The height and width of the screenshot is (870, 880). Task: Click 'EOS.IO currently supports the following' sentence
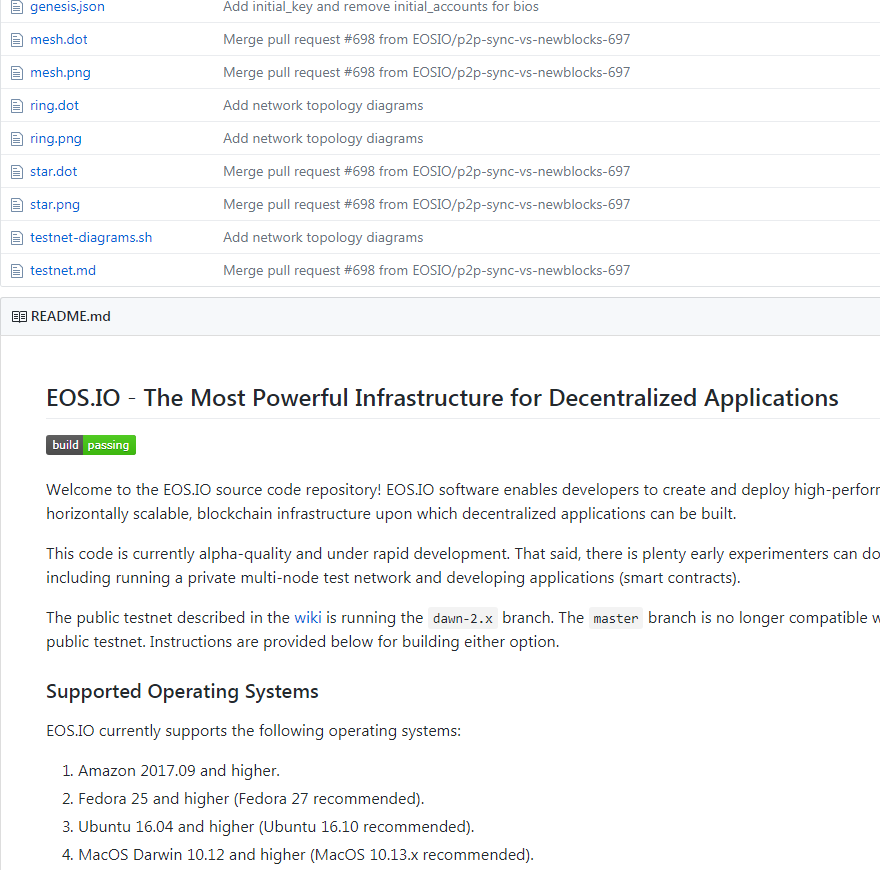(x=253, y=731)
